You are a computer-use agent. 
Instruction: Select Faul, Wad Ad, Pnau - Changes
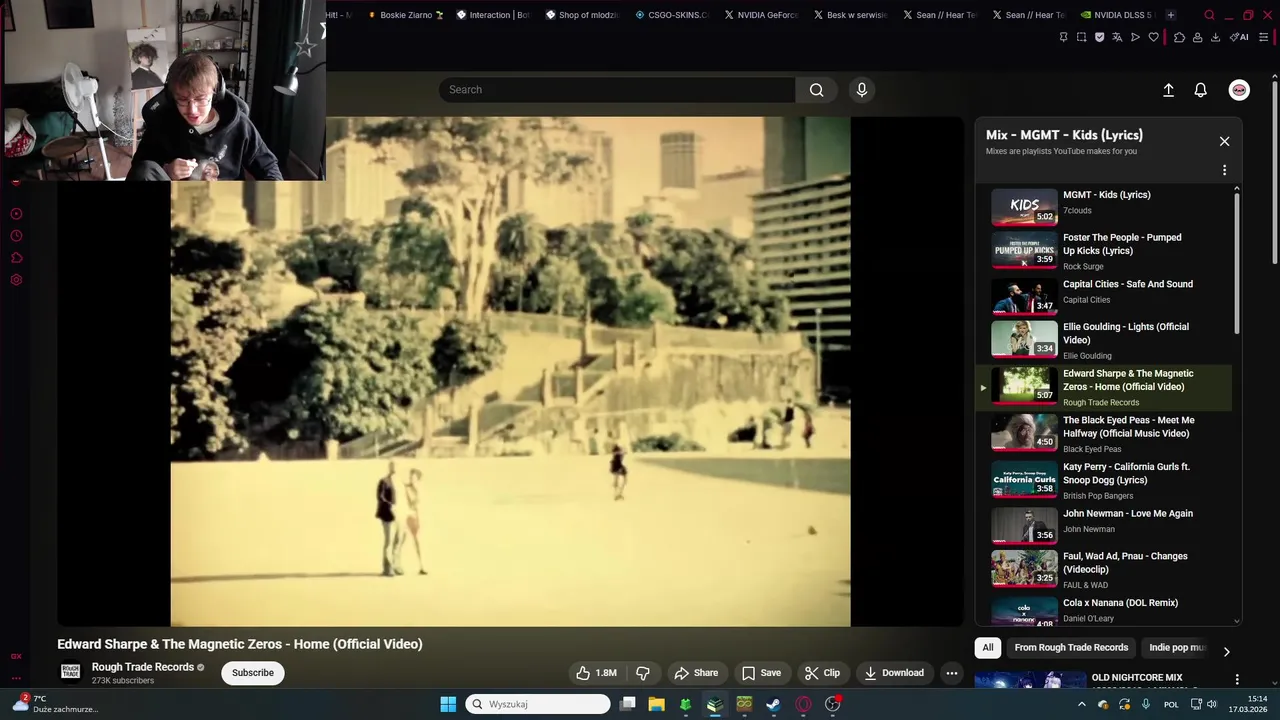point(1106,570)
